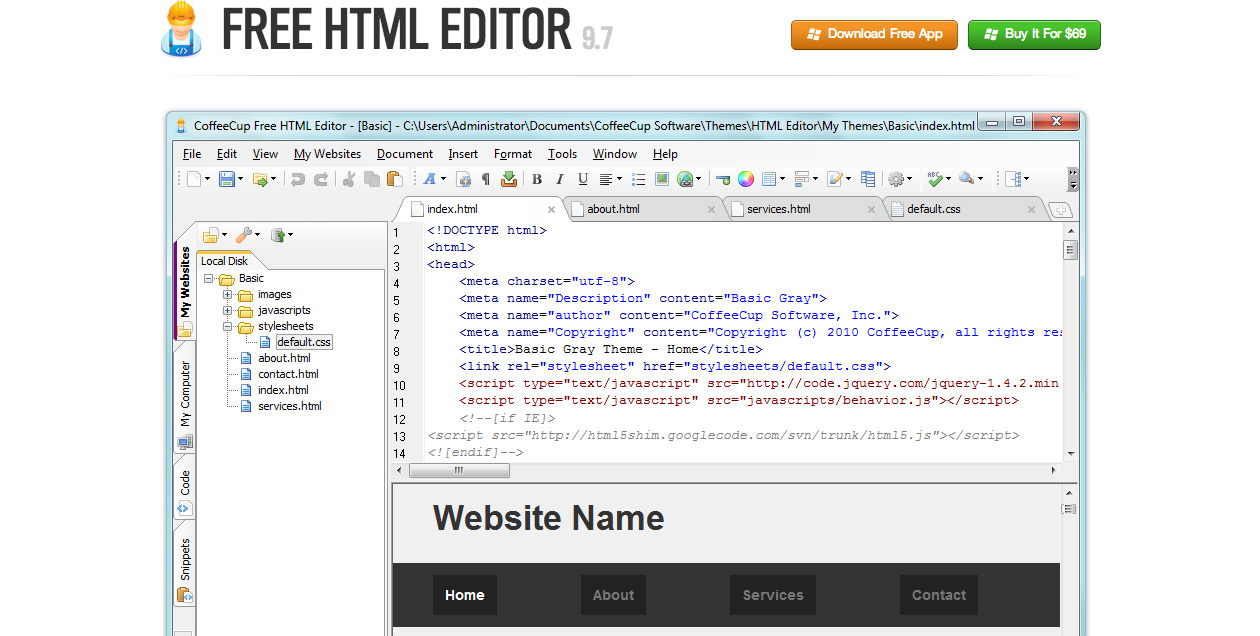Click the bulleted list icon
The height and width of the screenshot is (636, 1260).
638,179
